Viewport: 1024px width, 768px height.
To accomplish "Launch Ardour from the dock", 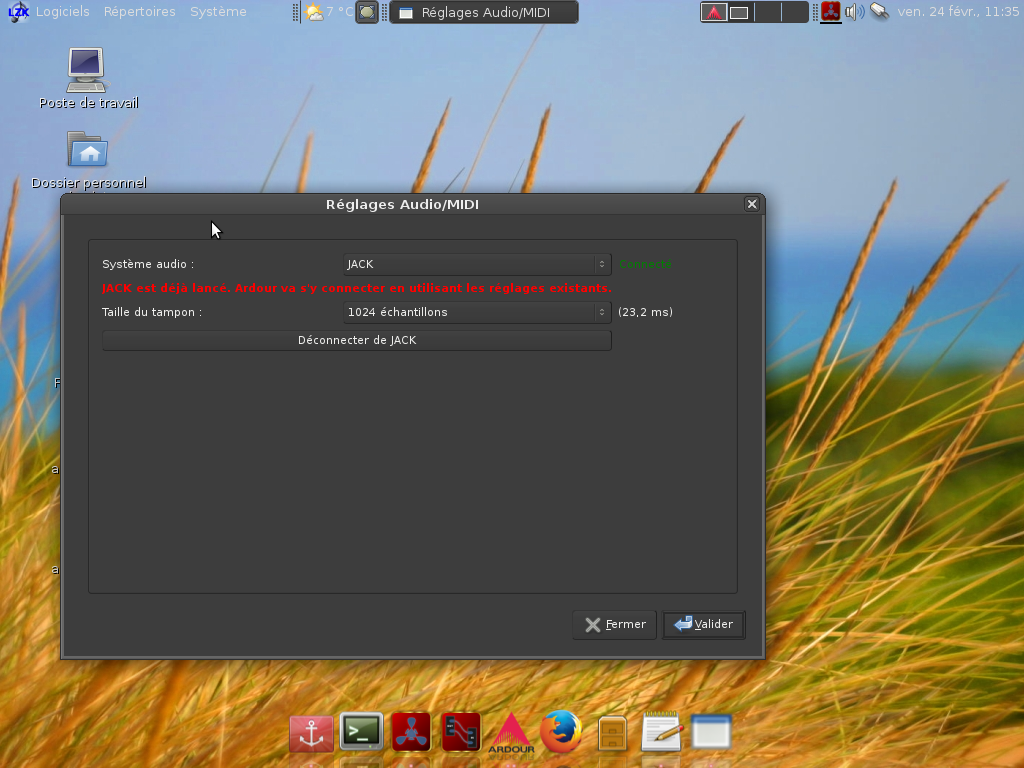I will click(x=511, y=732).
